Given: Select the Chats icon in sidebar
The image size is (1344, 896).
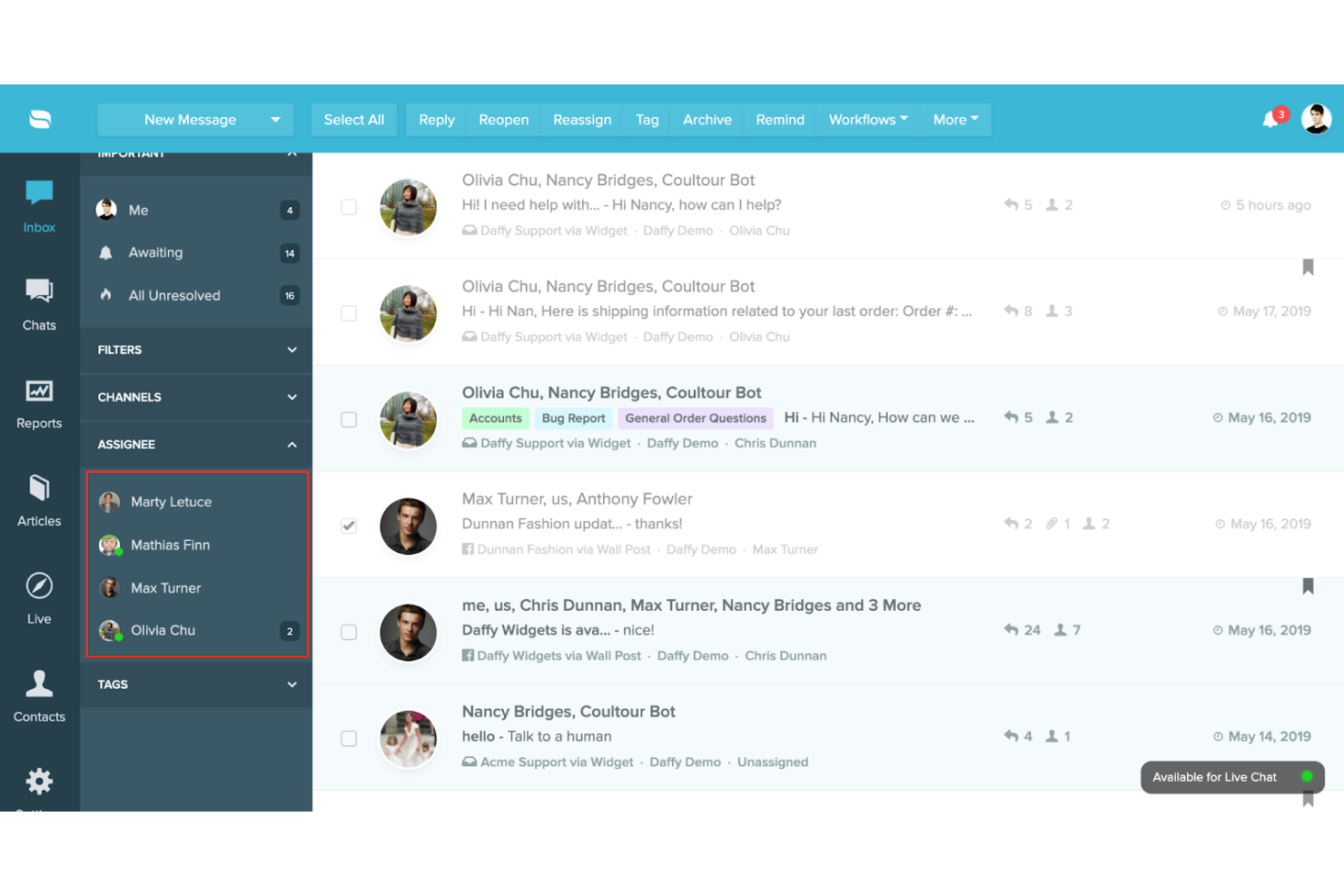Looking at the screenshot, I should 38,302.
